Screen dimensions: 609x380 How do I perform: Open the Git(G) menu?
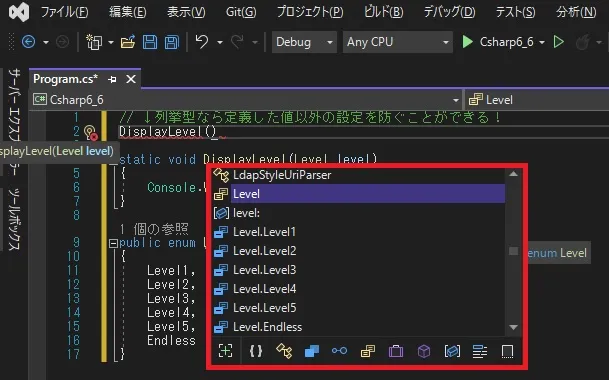241,12
